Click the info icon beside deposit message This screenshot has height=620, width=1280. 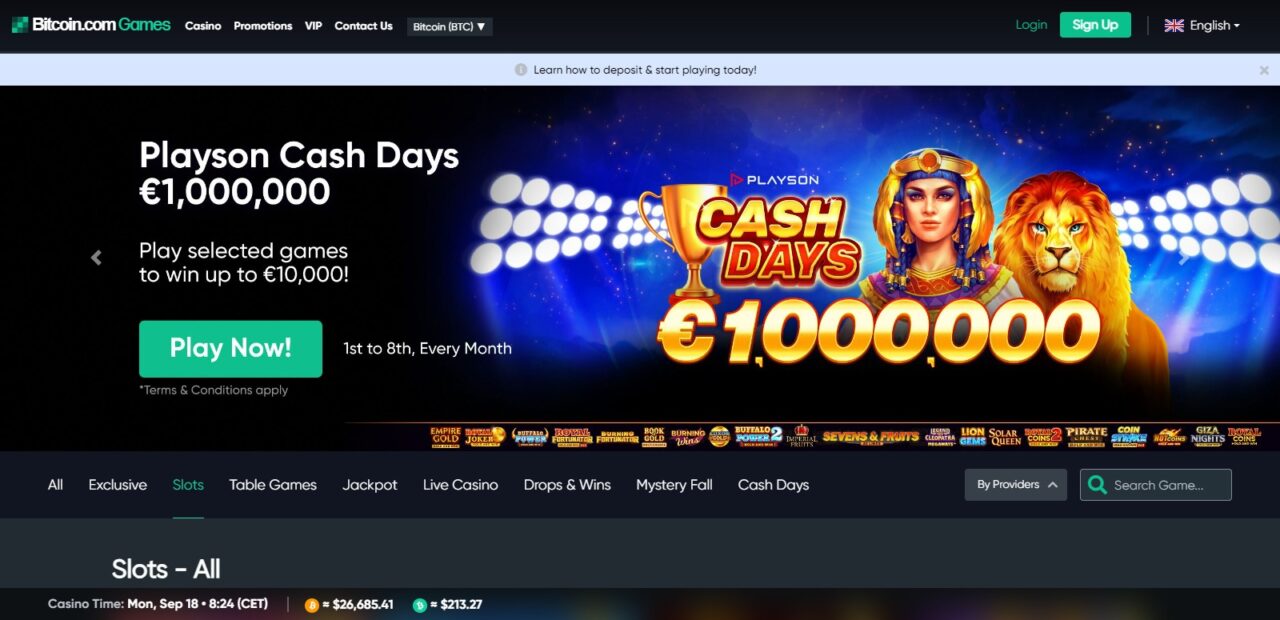coord(520,70)
